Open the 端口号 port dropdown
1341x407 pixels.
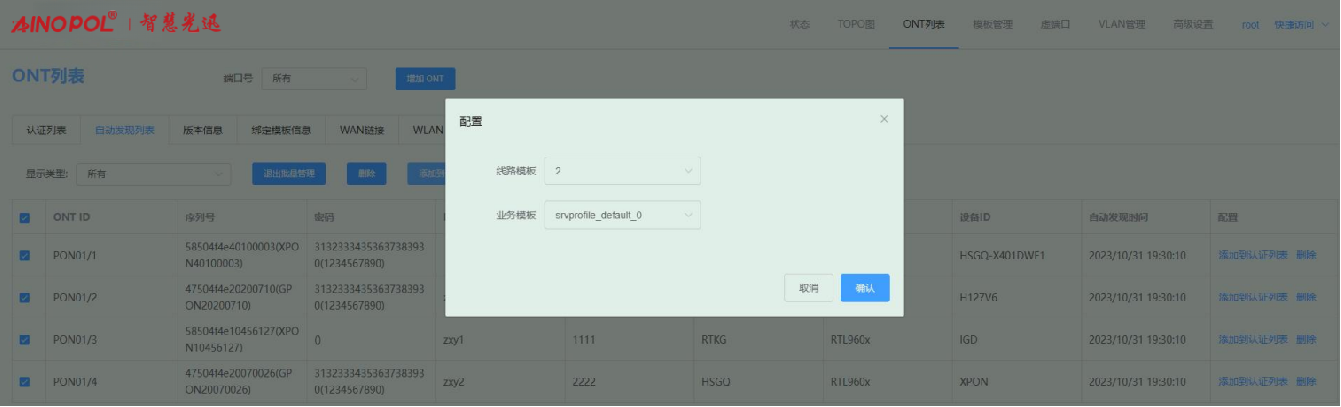pos(314,78)
